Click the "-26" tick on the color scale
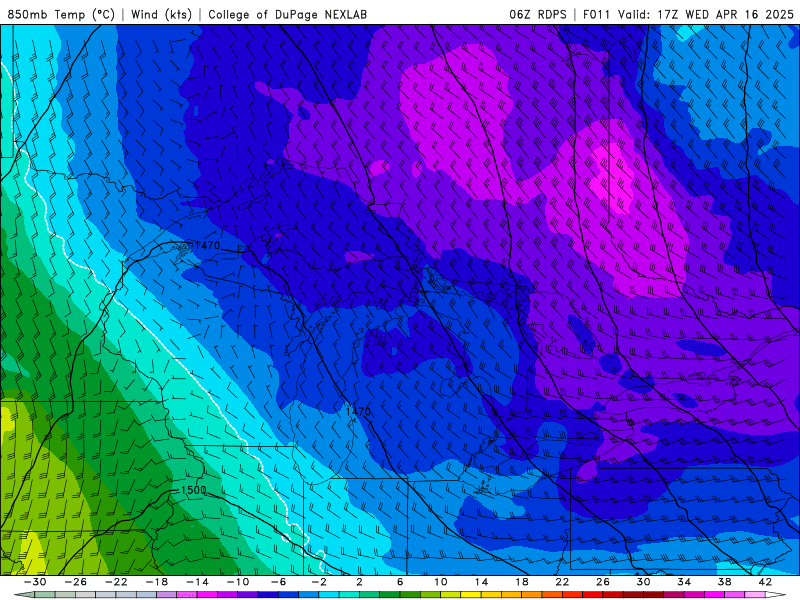This screenshot has height=600, width=800. tap(76, 582)
